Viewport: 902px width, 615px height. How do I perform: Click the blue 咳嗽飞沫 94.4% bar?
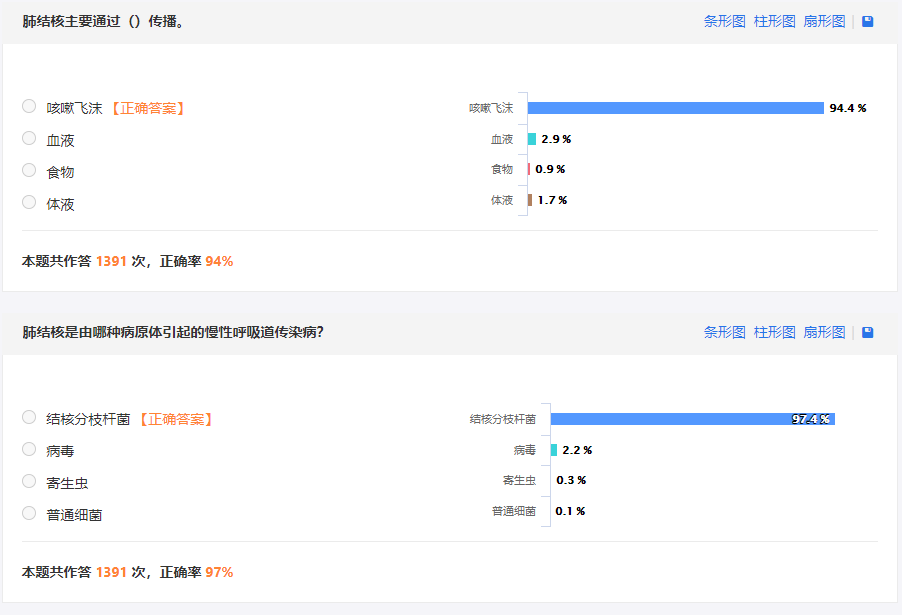pyautogui.click(x=675, y=108)
